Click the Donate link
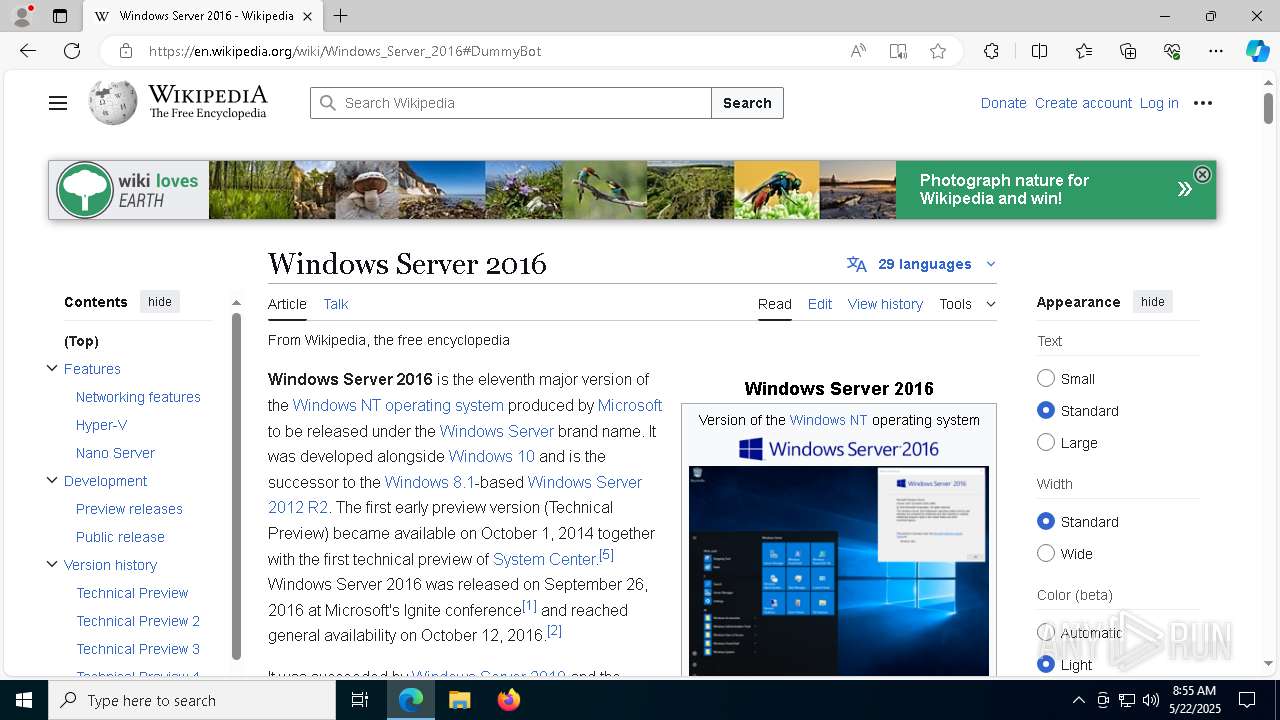Image resolution: width=1280 pixels, height=720 pixels. (x=1003, y=103)
